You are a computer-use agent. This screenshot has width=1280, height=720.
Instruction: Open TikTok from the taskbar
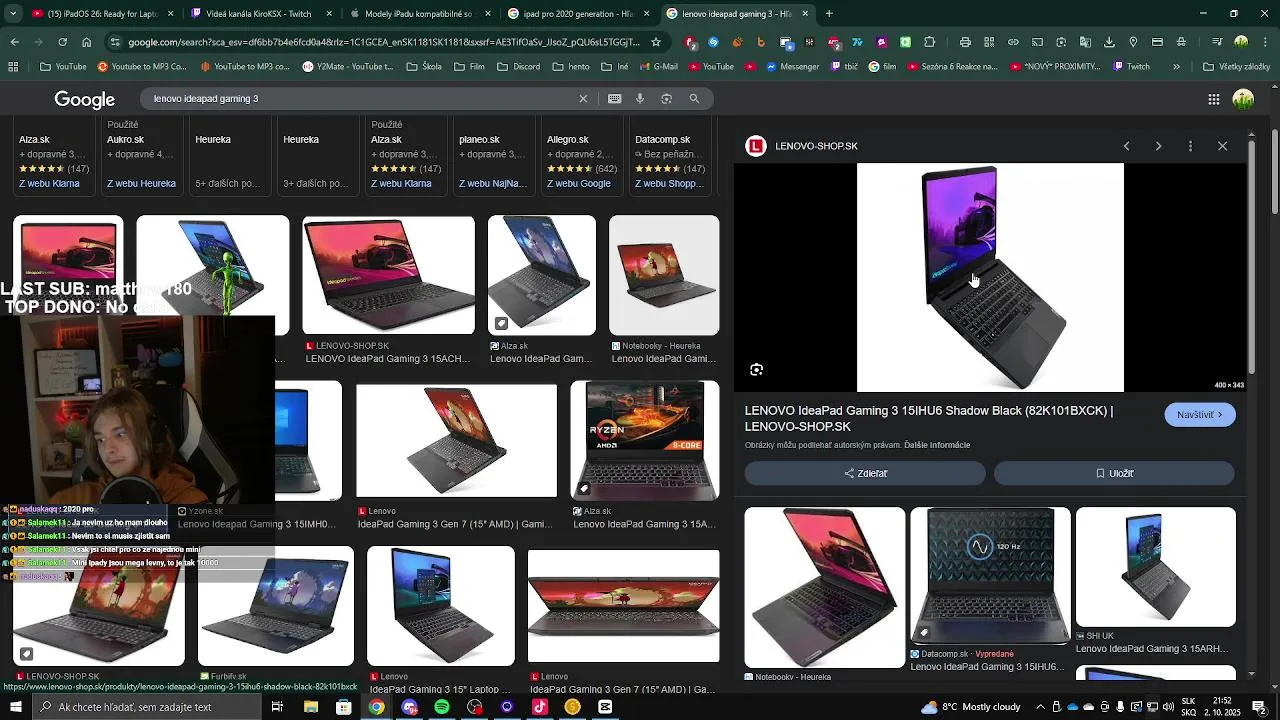[540, 707]
